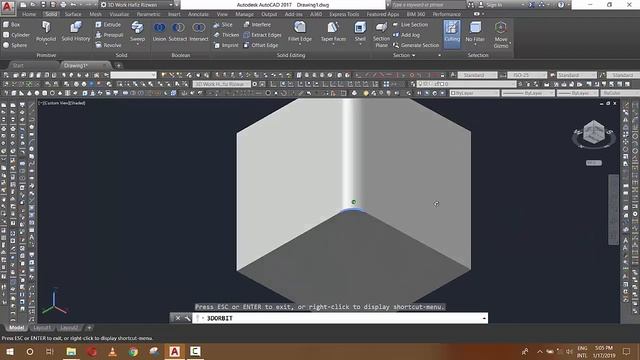The image size is (640, 360).
Task: Expand the Section panel dropdown
Action: [404, 55]
